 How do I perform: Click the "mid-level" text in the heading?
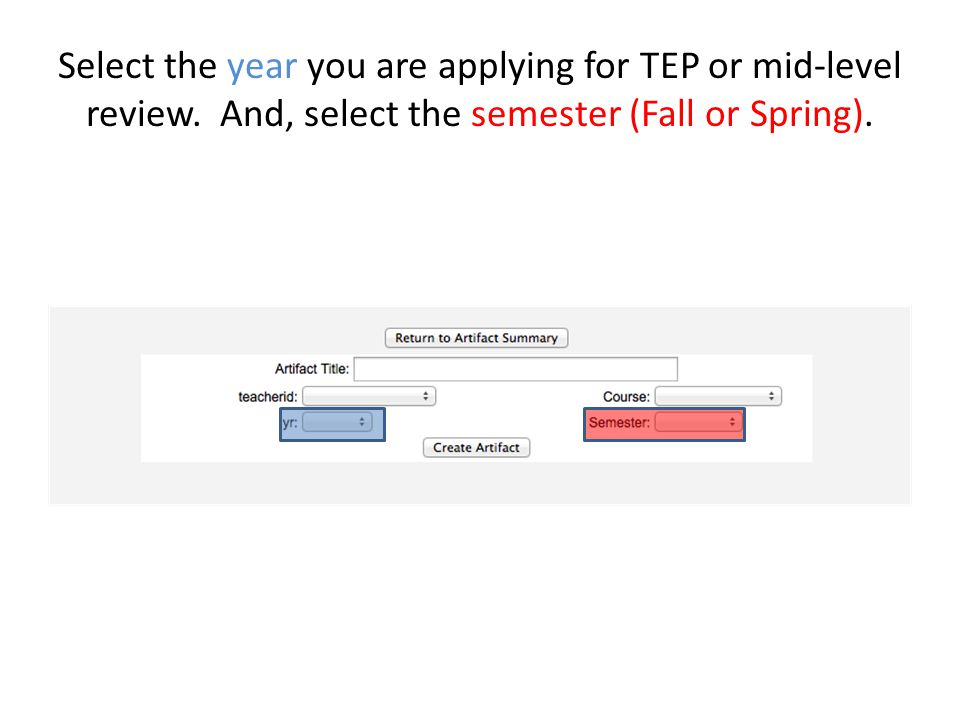coord(827,65)
